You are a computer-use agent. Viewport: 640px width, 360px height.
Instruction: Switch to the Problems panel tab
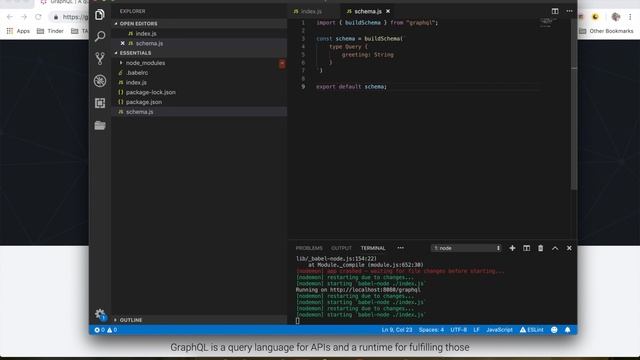point(309,248)
